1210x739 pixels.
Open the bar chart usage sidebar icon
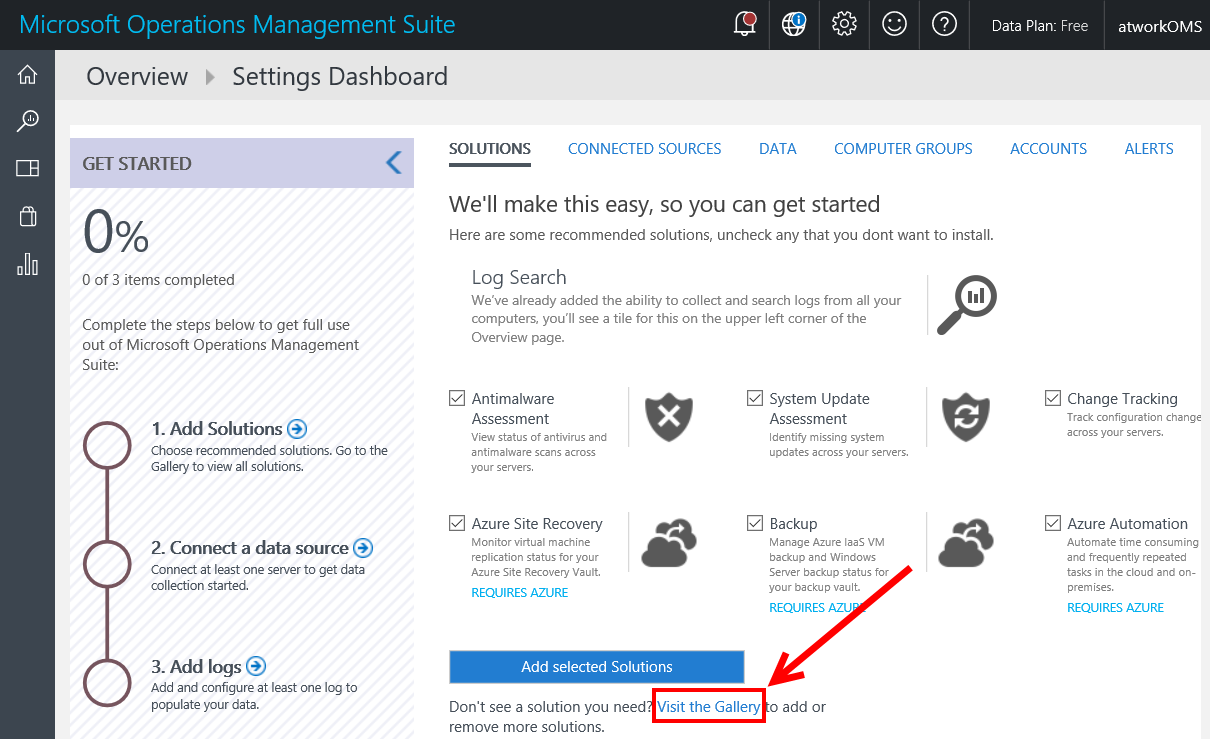click(x=28, y=264)
